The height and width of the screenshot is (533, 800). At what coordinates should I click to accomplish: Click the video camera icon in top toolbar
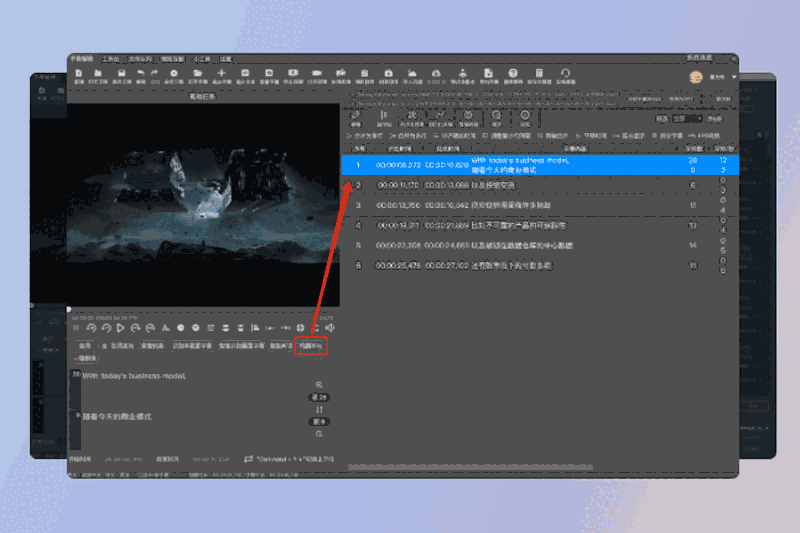(317, 73)
